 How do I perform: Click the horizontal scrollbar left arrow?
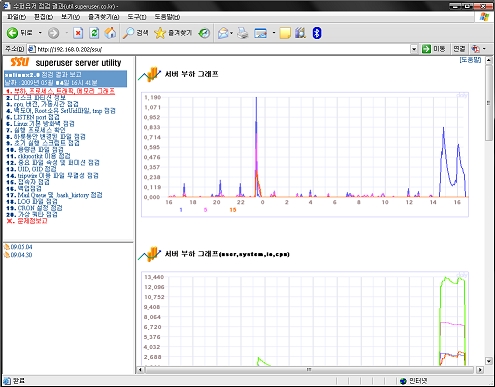pyautogui.click(x=140, y=370)
